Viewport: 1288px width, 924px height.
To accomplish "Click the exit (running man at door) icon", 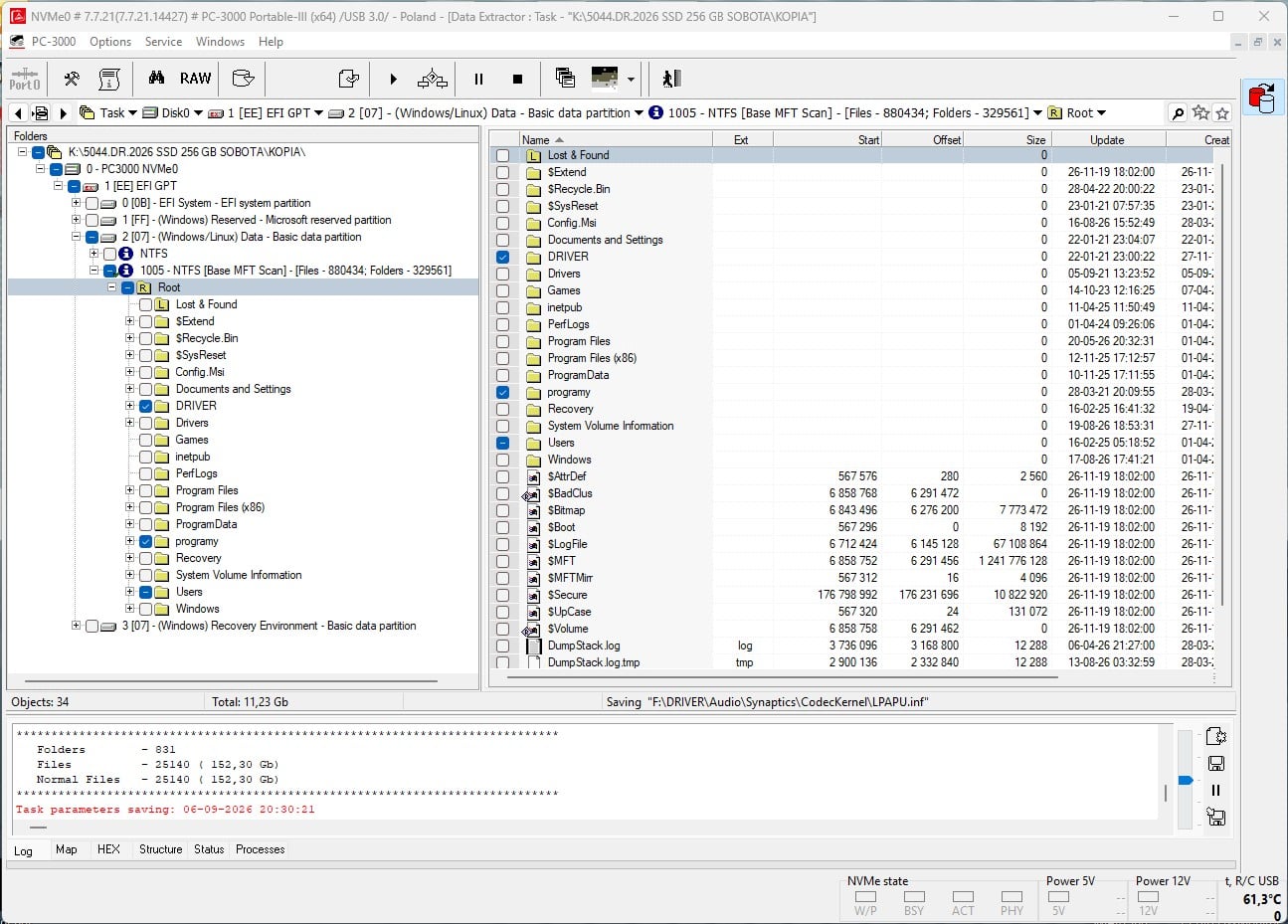I will coord(671,79).
